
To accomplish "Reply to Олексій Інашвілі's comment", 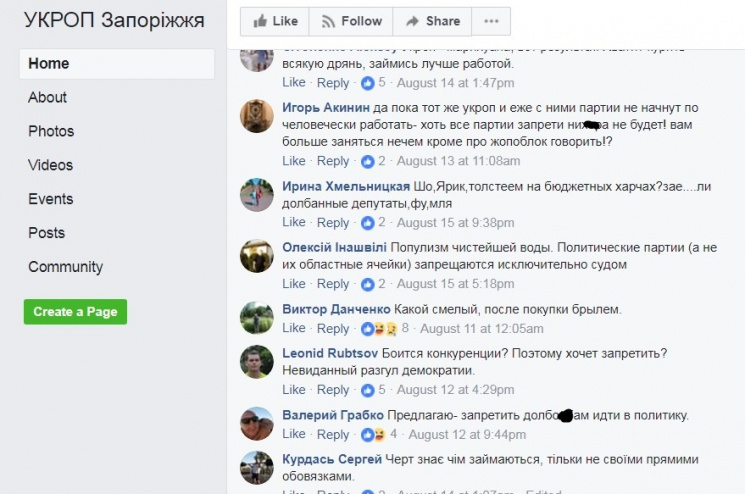I will [333, 284].
